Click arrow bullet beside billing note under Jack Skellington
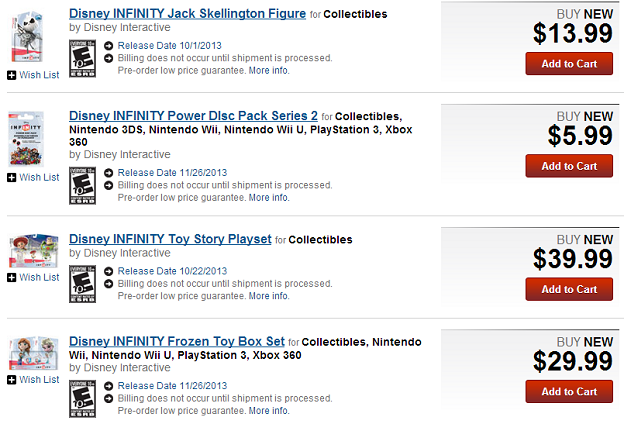The height and width of the screenshot is (424, 624). 109,59
